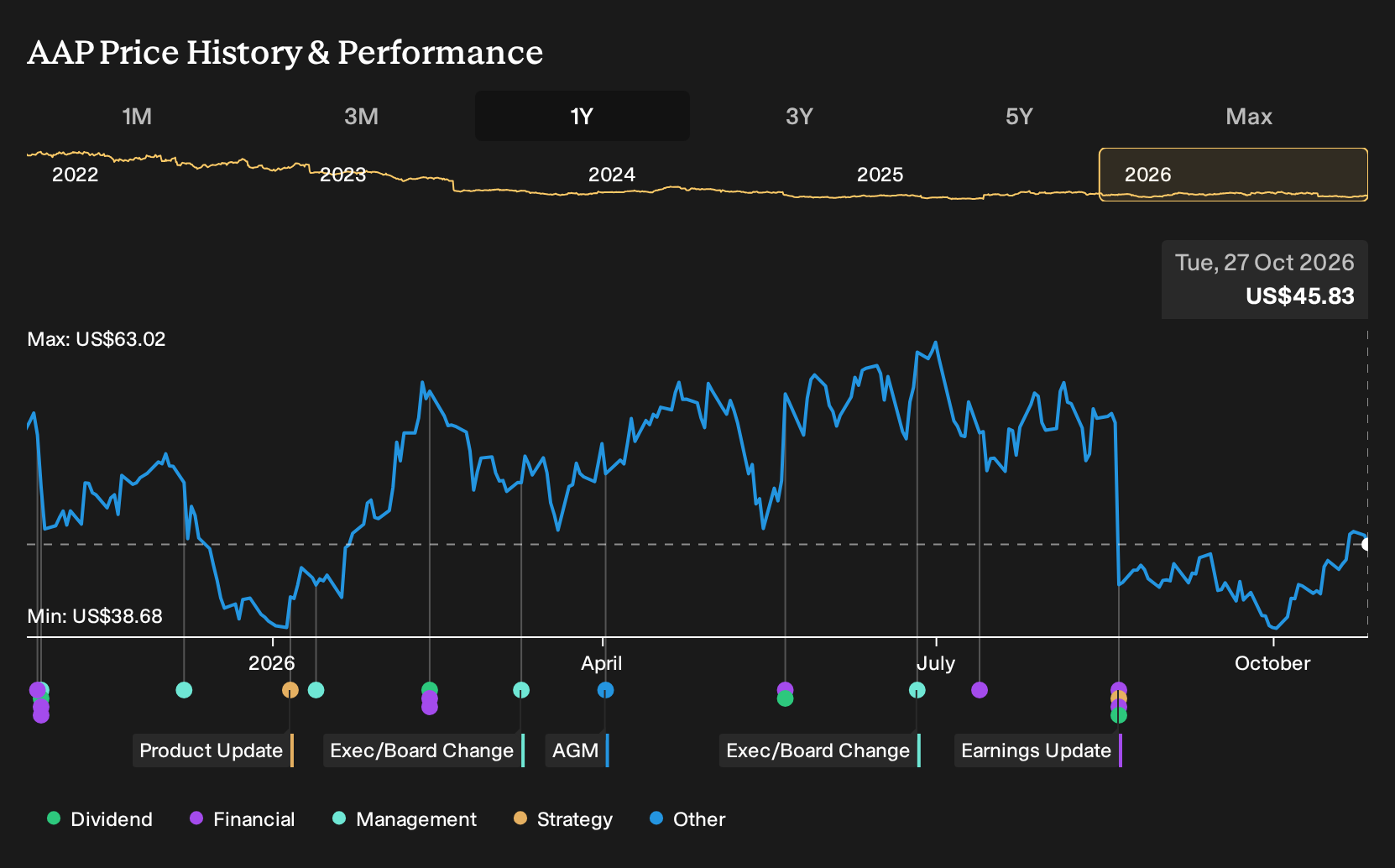
Task: Toggle the Other legend filter
Action: (x=687, y=819)
